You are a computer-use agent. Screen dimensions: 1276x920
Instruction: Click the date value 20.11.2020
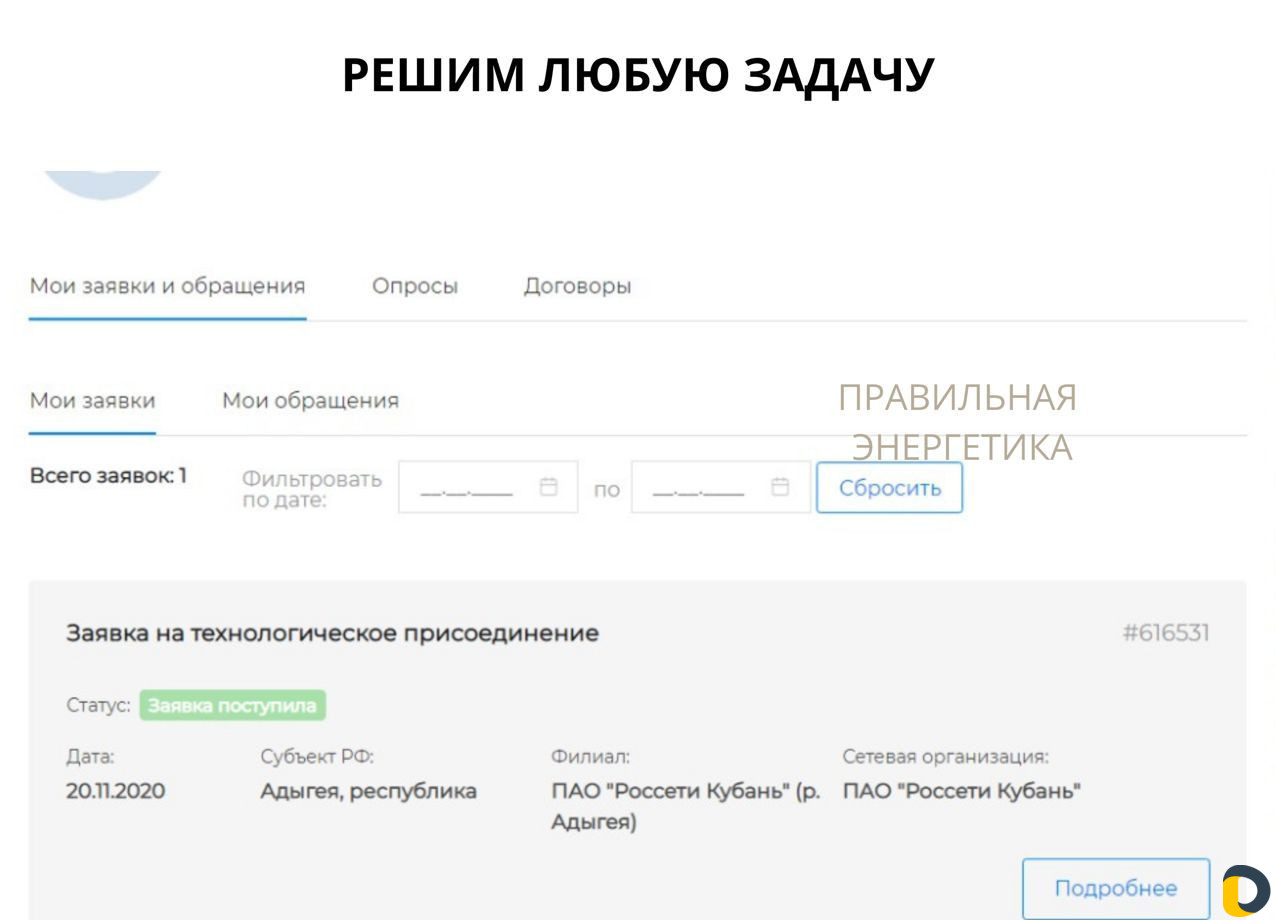tap(115, 791)
